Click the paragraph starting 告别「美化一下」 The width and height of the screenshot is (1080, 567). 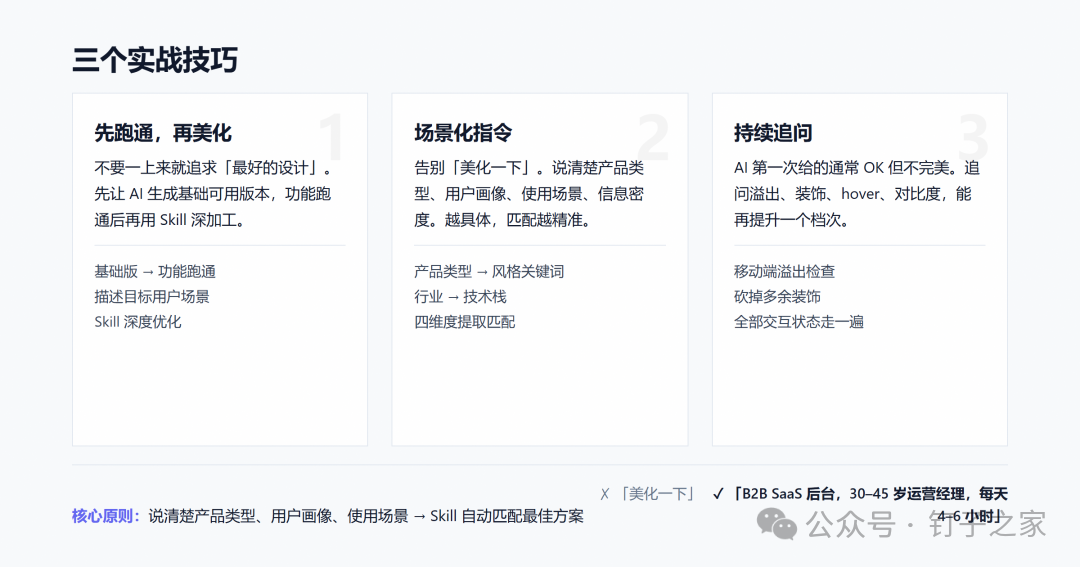coord(529,194)
